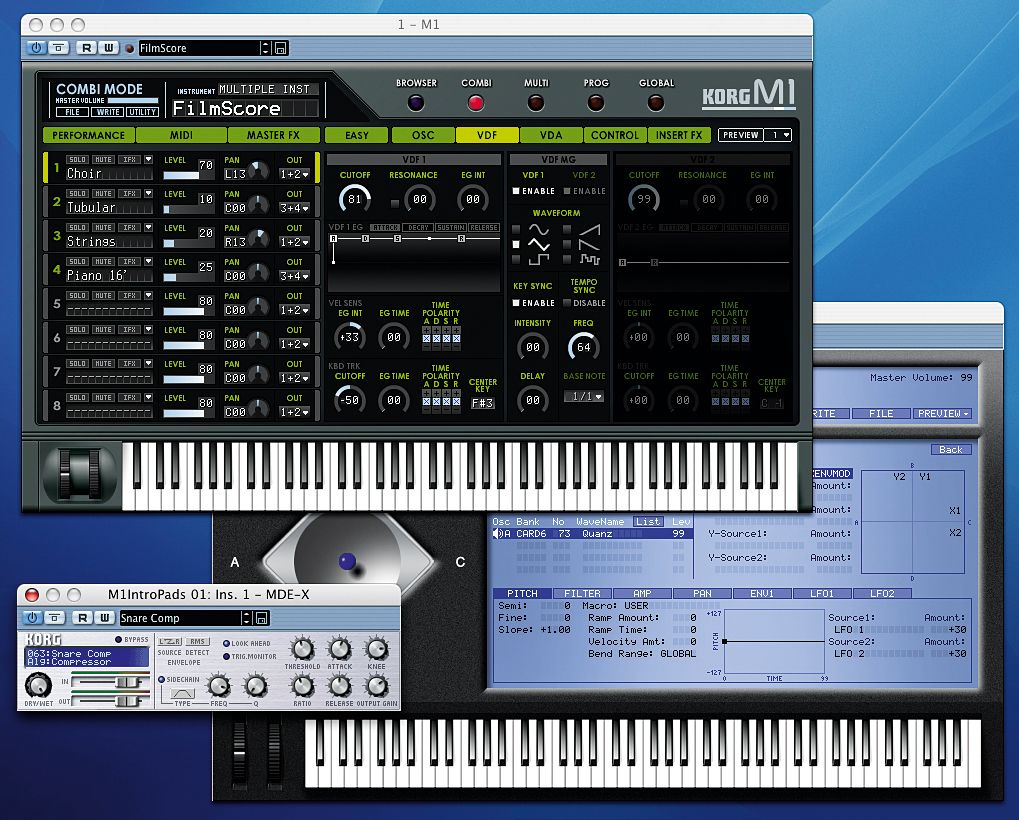
Task: Switch to the MASTER FX tab
Action: pos(273,135)
